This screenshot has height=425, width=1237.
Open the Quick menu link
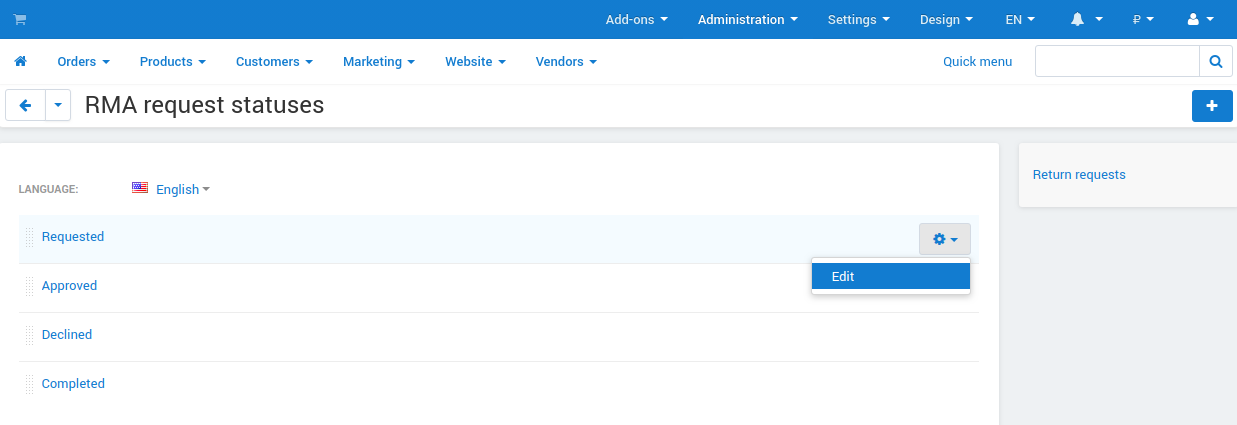coord(977,62)
